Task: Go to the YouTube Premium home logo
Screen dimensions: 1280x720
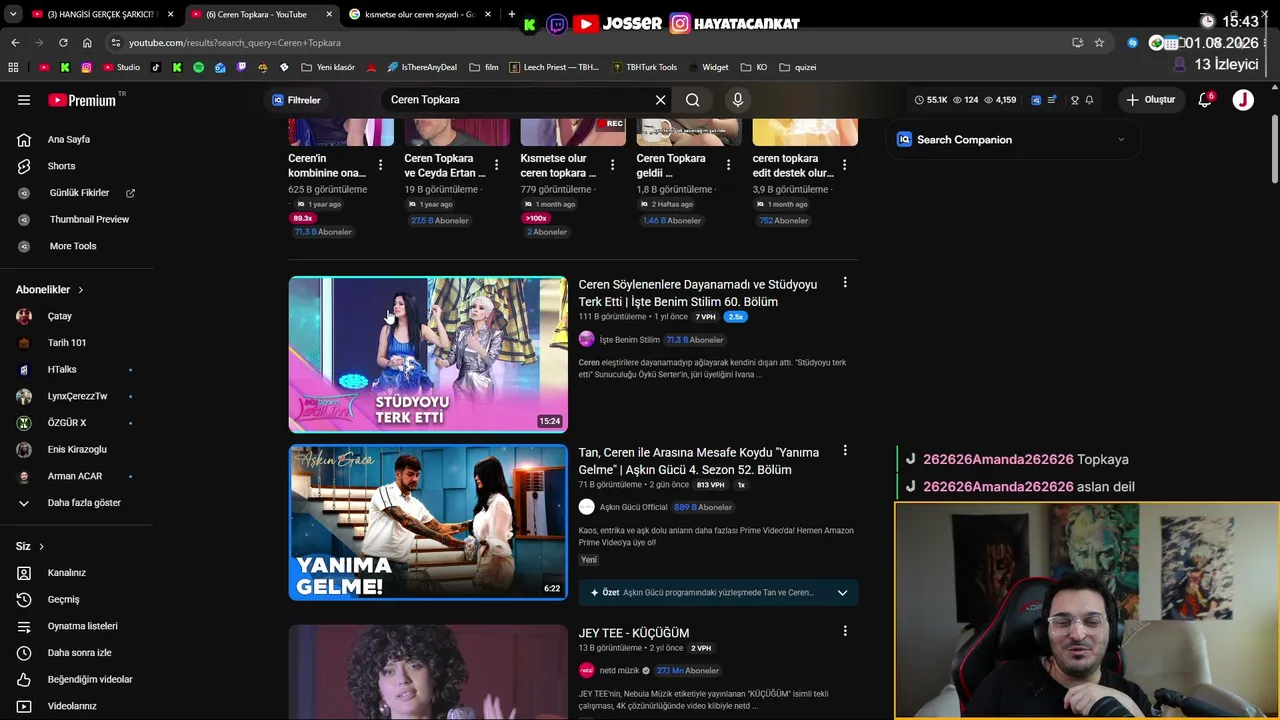Action: (82, 100)
